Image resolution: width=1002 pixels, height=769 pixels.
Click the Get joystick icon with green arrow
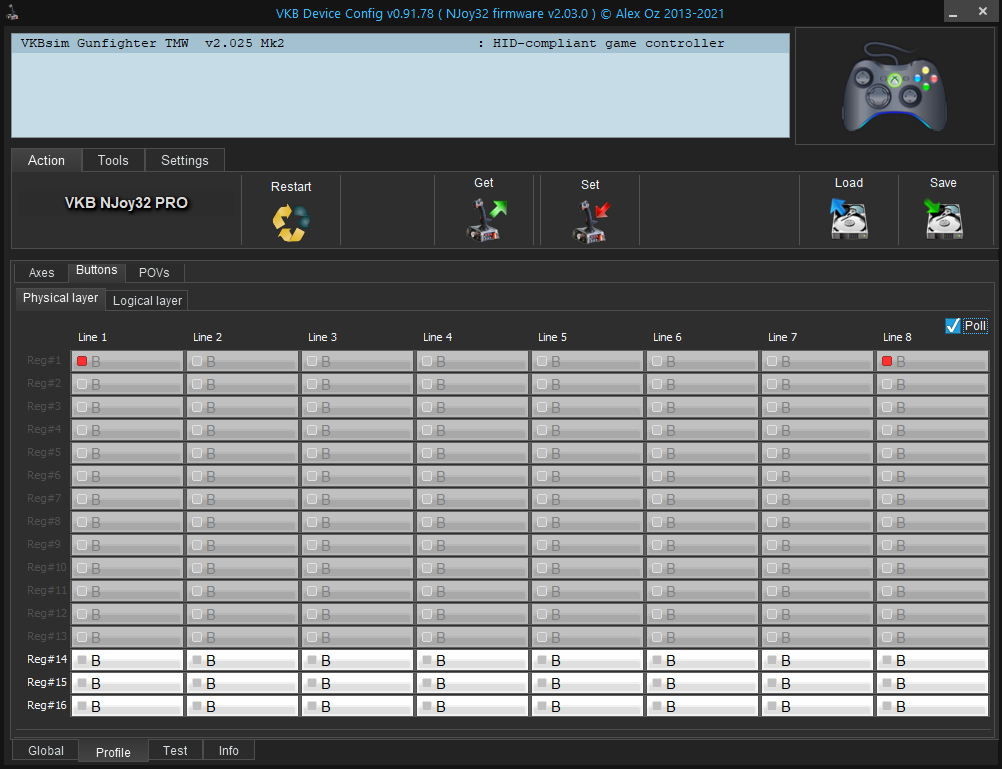485,219
